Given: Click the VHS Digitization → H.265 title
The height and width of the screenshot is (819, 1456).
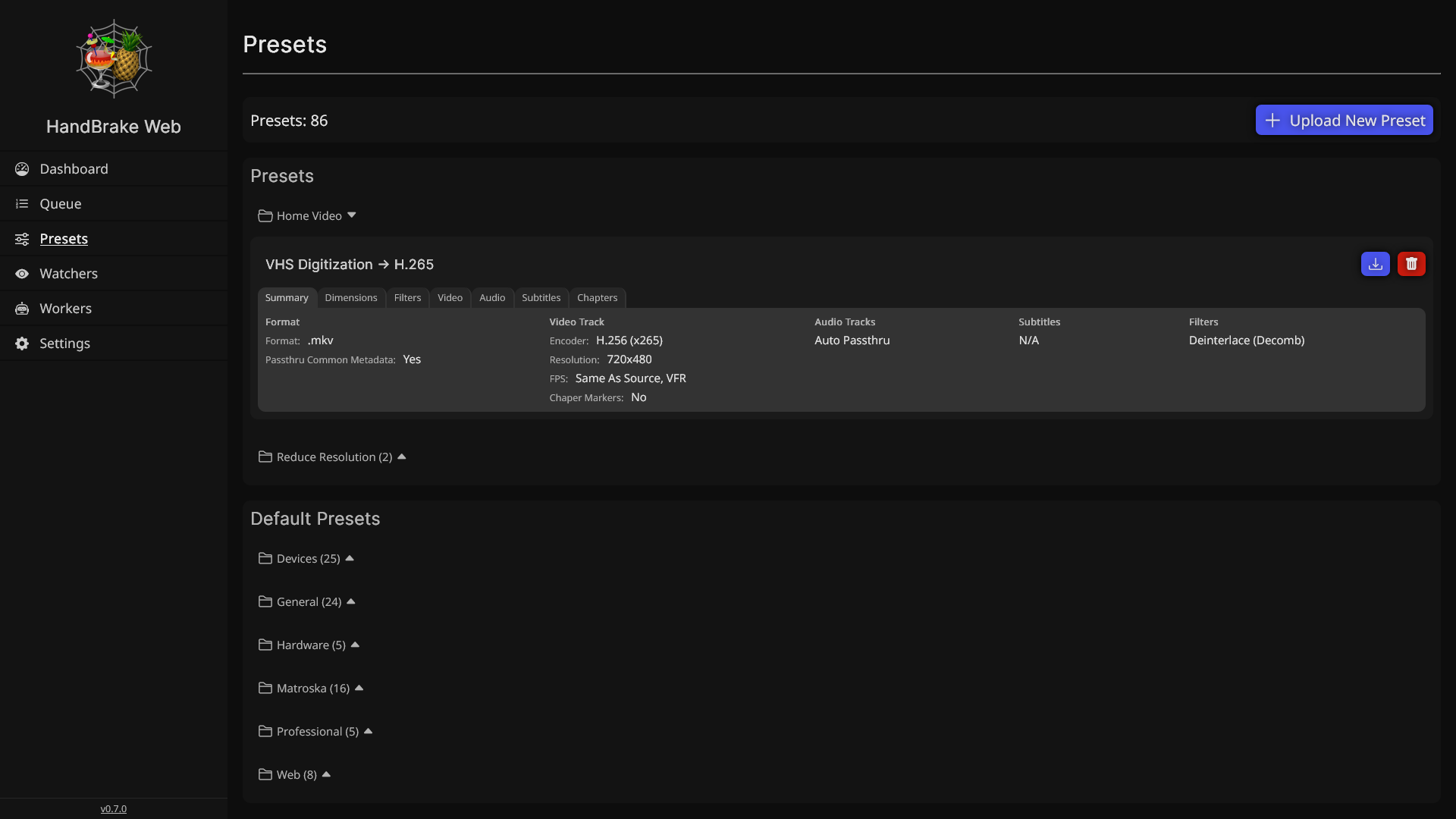Looking at the screenshot, I should point(350,265).
